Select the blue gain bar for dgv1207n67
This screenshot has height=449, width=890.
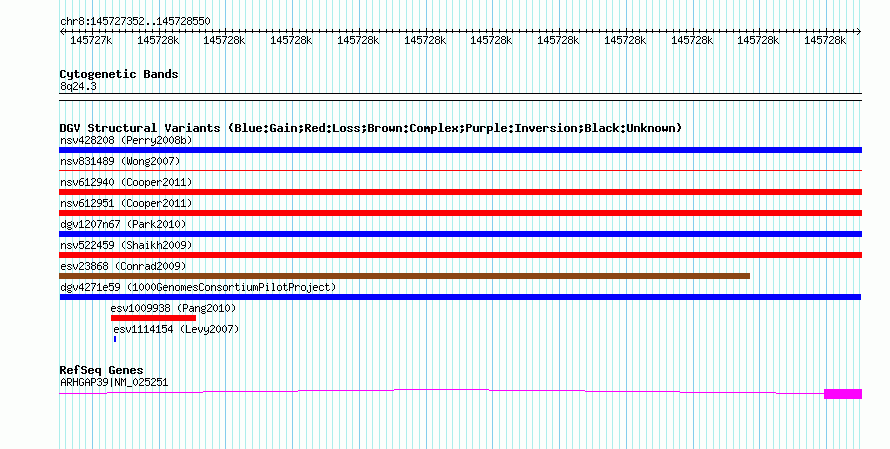(x=460, y=234)
